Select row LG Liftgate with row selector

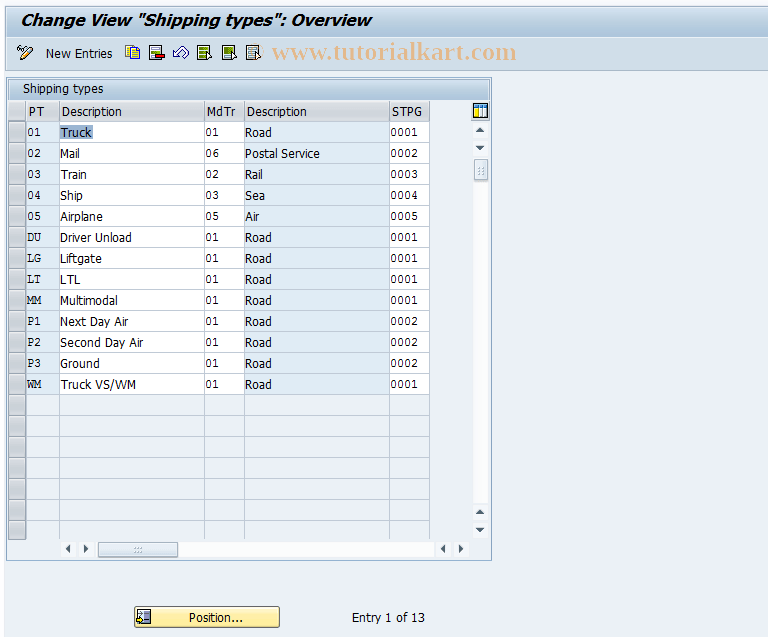point(17,259)
